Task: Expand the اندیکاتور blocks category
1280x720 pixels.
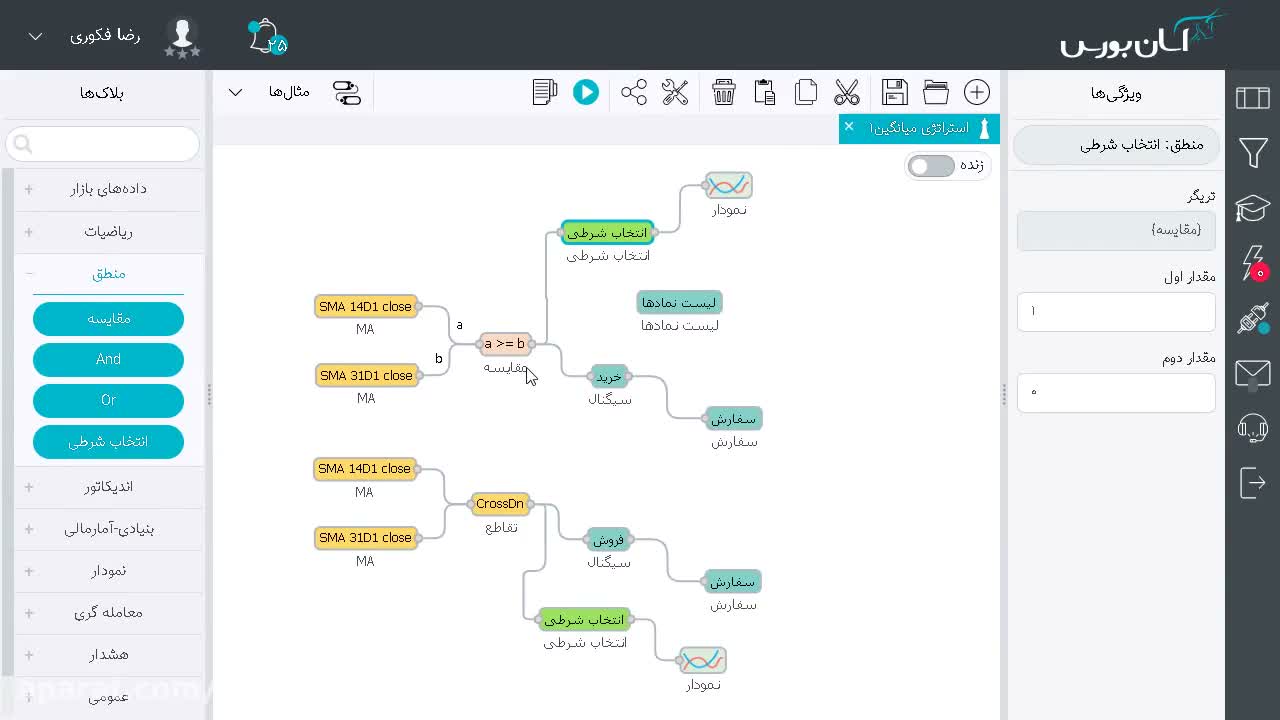Action: [x=108, y=487]
